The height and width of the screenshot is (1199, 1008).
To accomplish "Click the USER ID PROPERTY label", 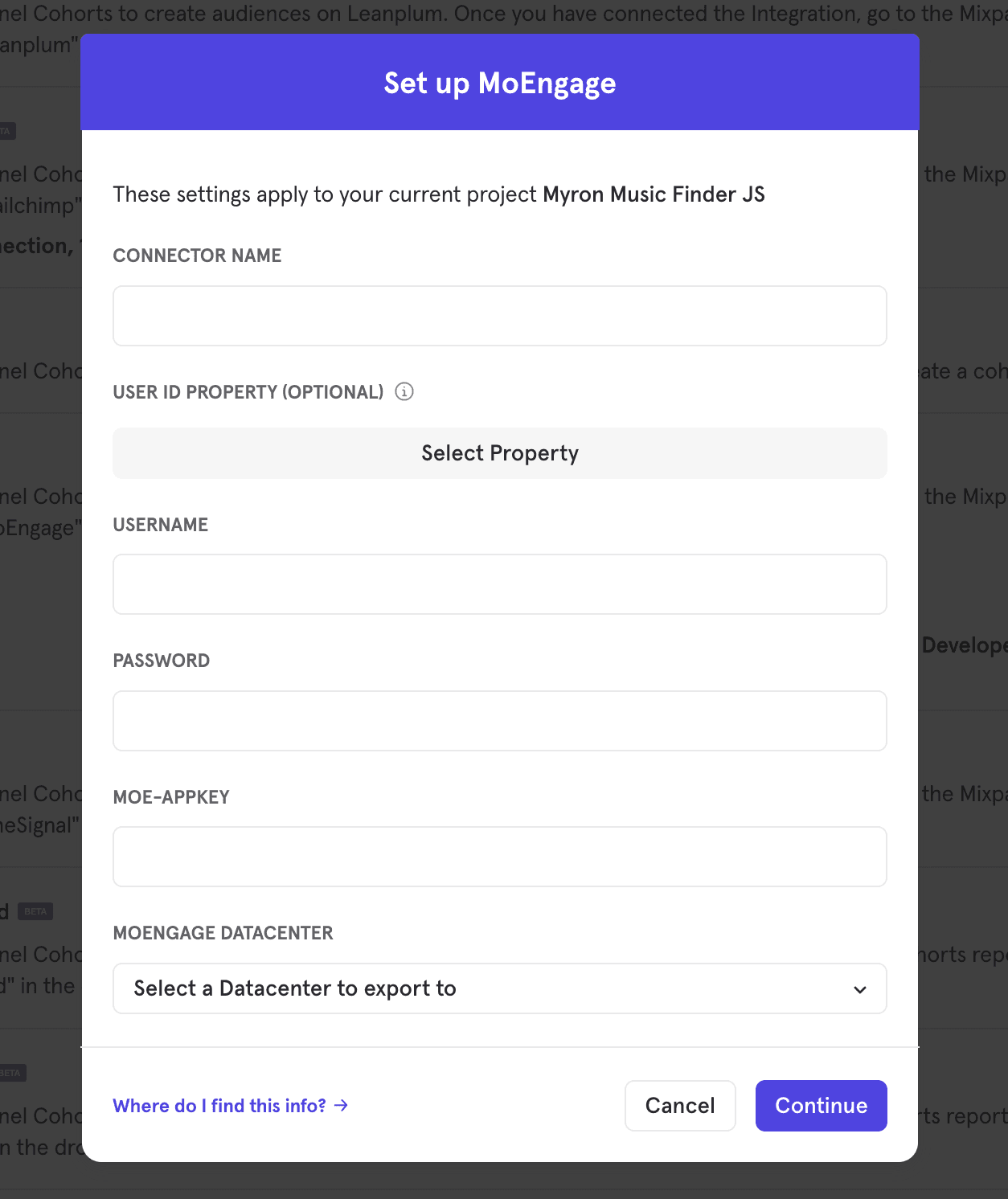I will pyautogui.click(x=248, y=392).
